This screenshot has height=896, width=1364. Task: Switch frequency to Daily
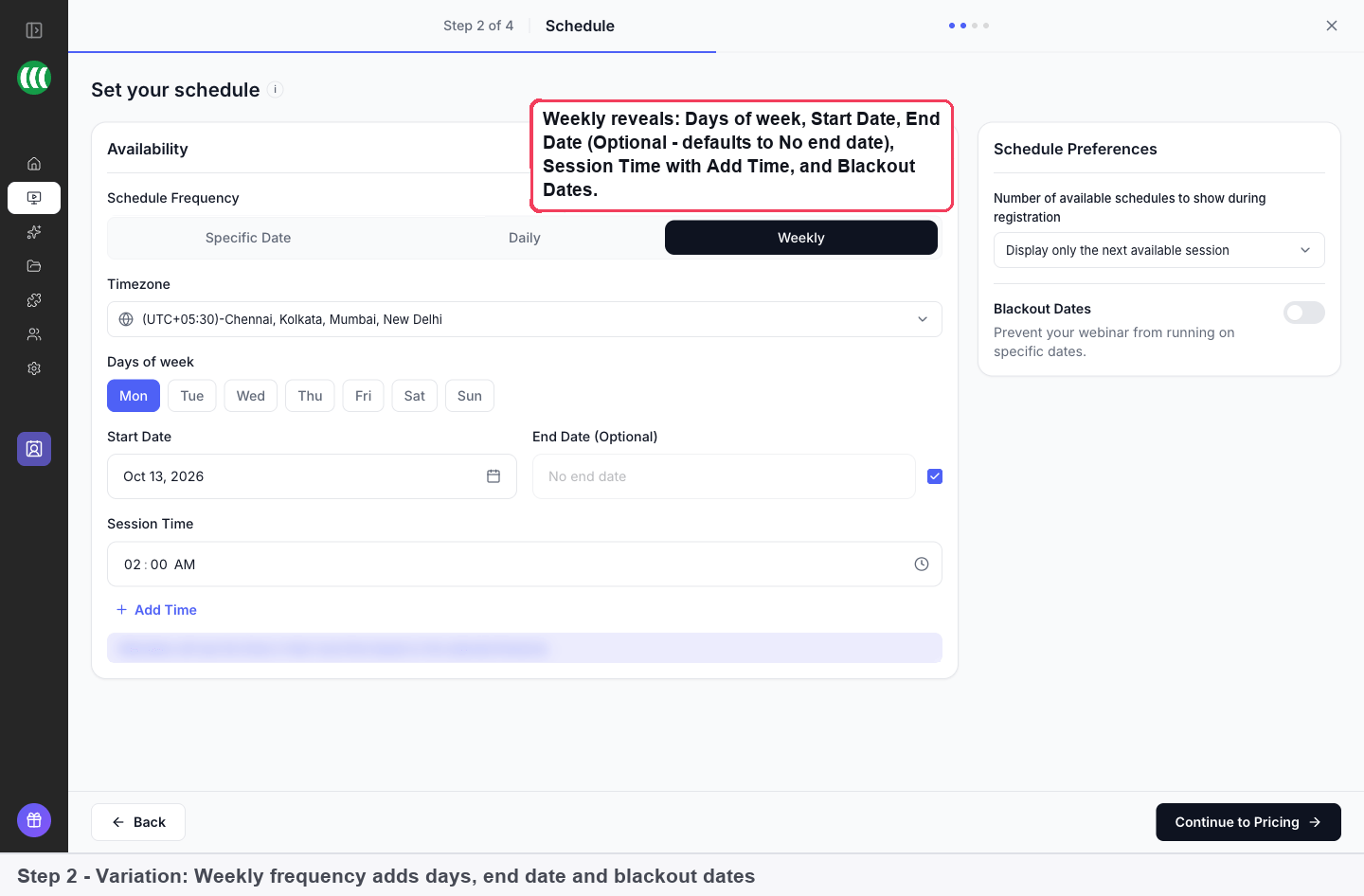pyautogui.click(x=525, y=238)
